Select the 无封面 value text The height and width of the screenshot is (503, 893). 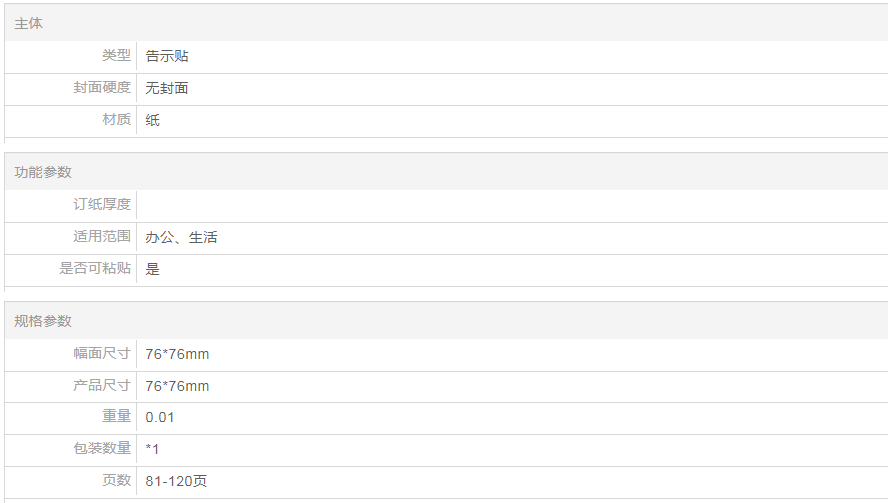167,88
